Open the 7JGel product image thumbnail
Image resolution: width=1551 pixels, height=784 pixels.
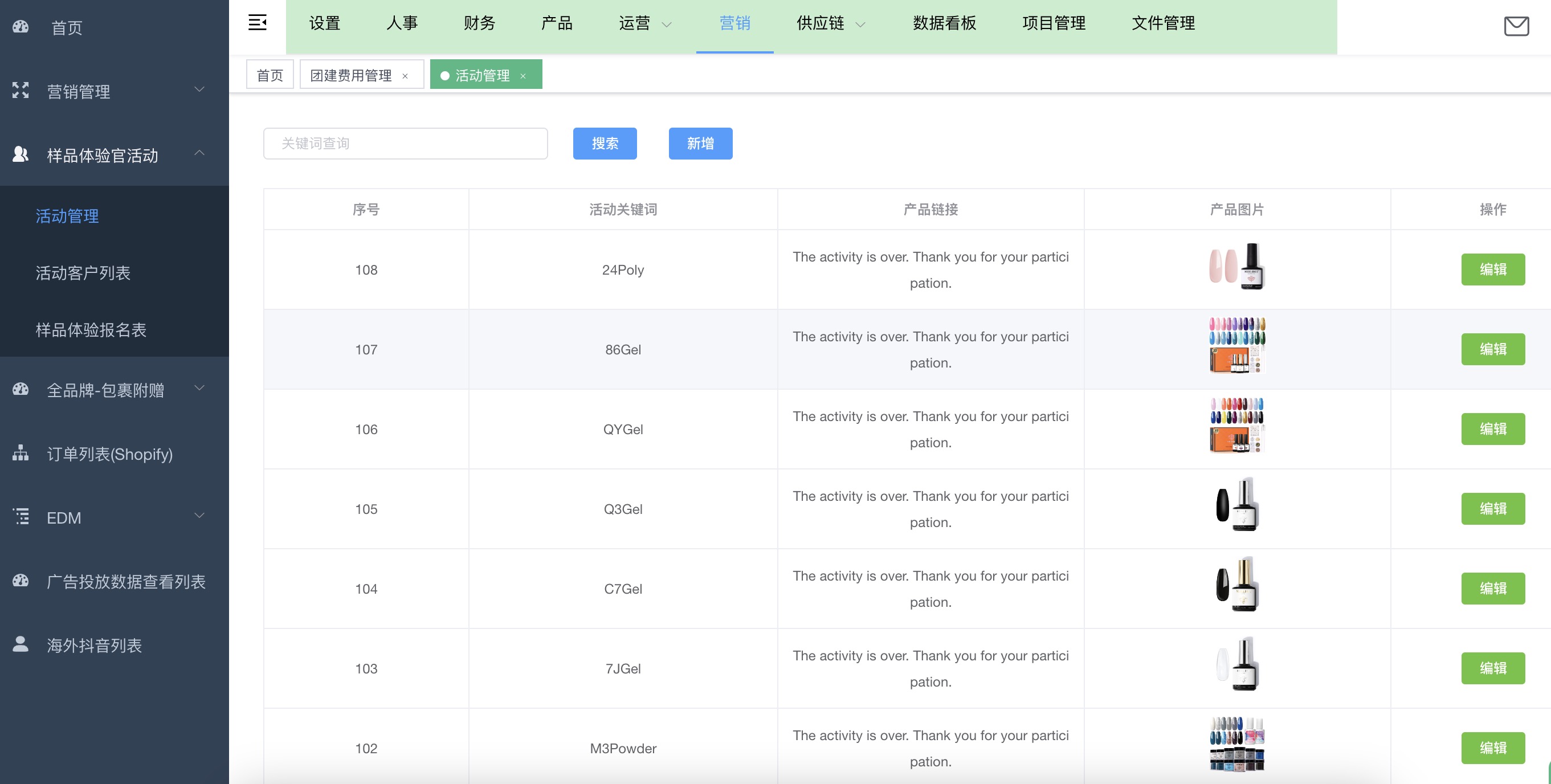(x=1237, y=664)
